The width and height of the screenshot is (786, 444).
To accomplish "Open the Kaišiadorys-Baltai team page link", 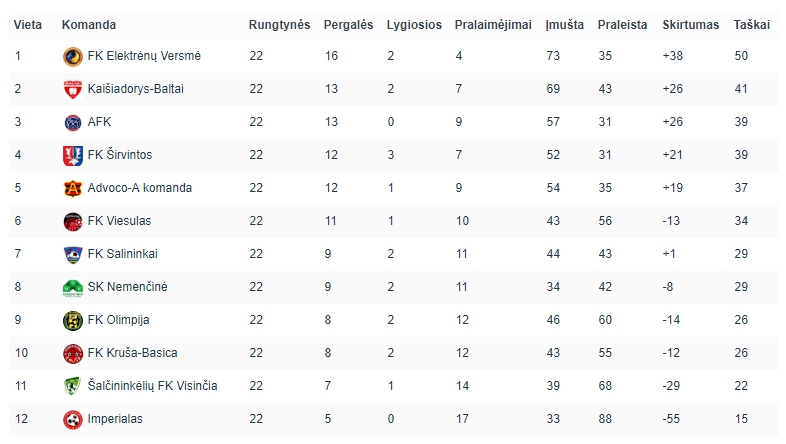I will [x=135, y=89].
